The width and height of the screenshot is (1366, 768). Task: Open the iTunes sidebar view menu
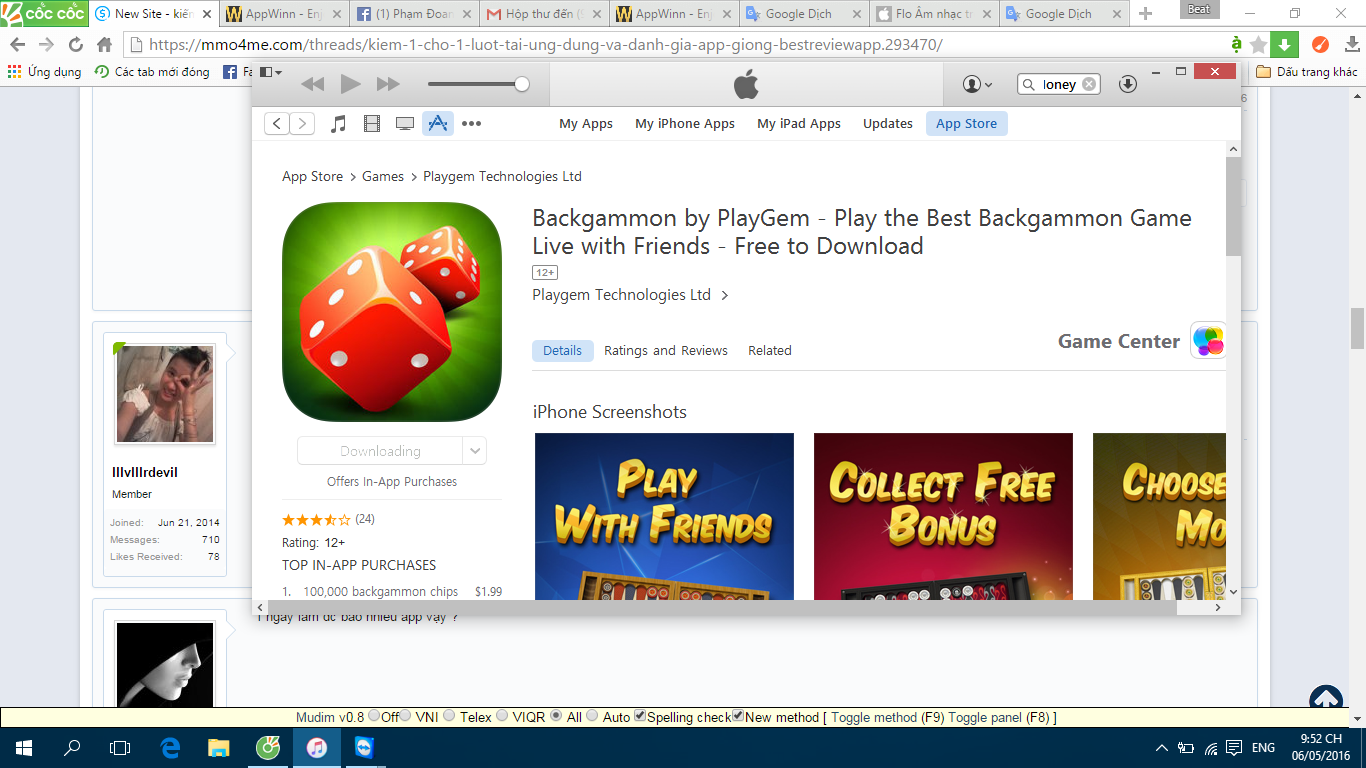click(x=271, y=72)
